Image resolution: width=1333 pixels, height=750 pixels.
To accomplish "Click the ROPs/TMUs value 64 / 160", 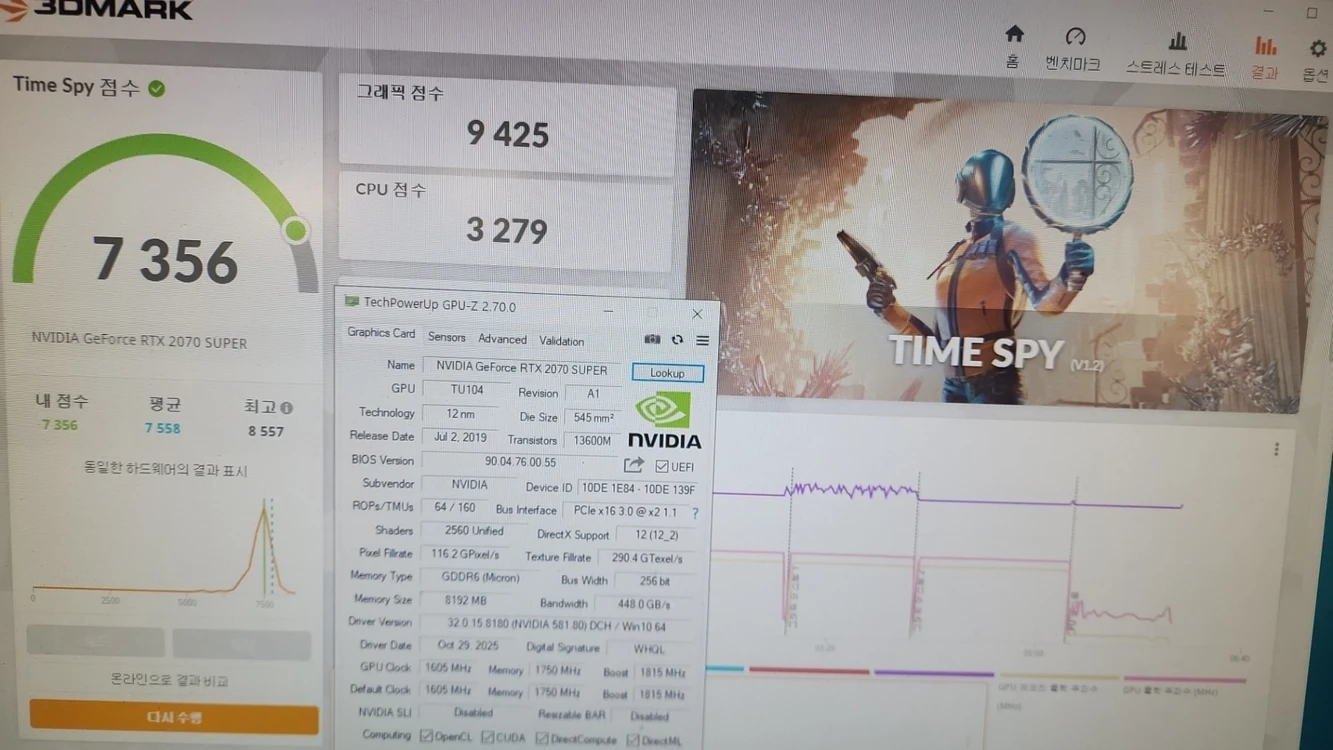I will pyautogui.click(x=455, y=508).
